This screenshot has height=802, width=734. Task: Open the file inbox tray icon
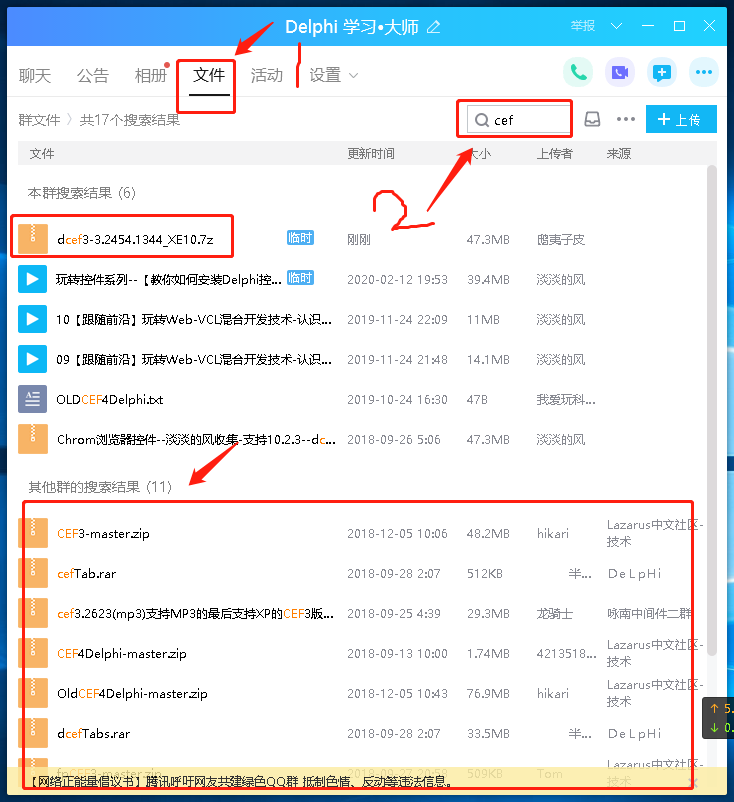[x=593, y=120]
